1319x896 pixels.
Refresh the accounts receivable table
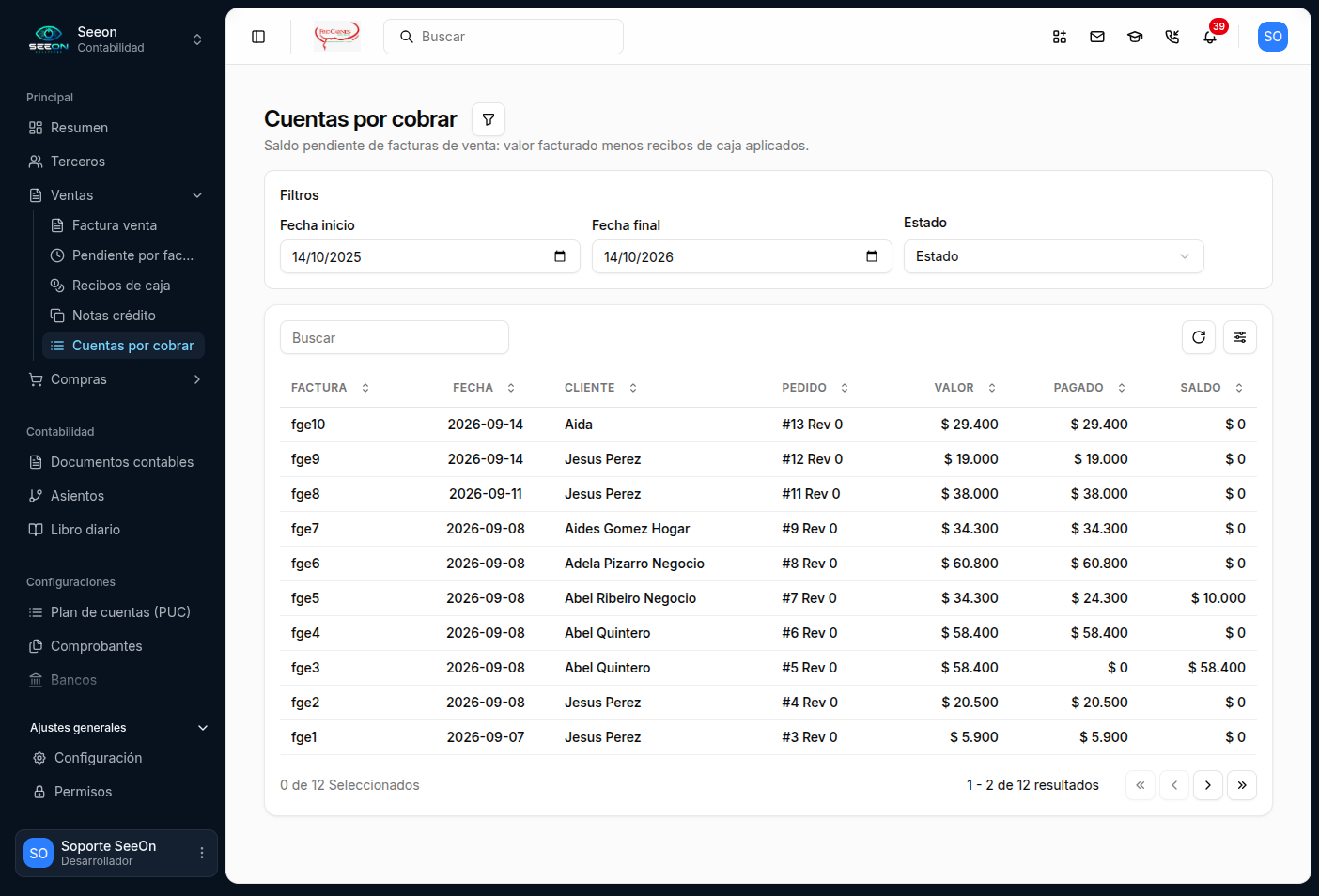tap(1199, 337)
